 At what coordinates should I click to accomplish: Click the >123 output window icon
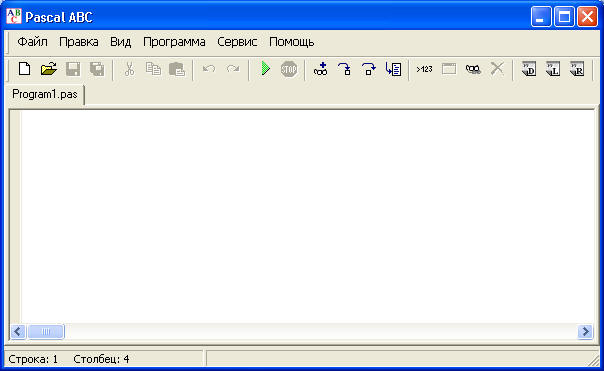point(424,69)
